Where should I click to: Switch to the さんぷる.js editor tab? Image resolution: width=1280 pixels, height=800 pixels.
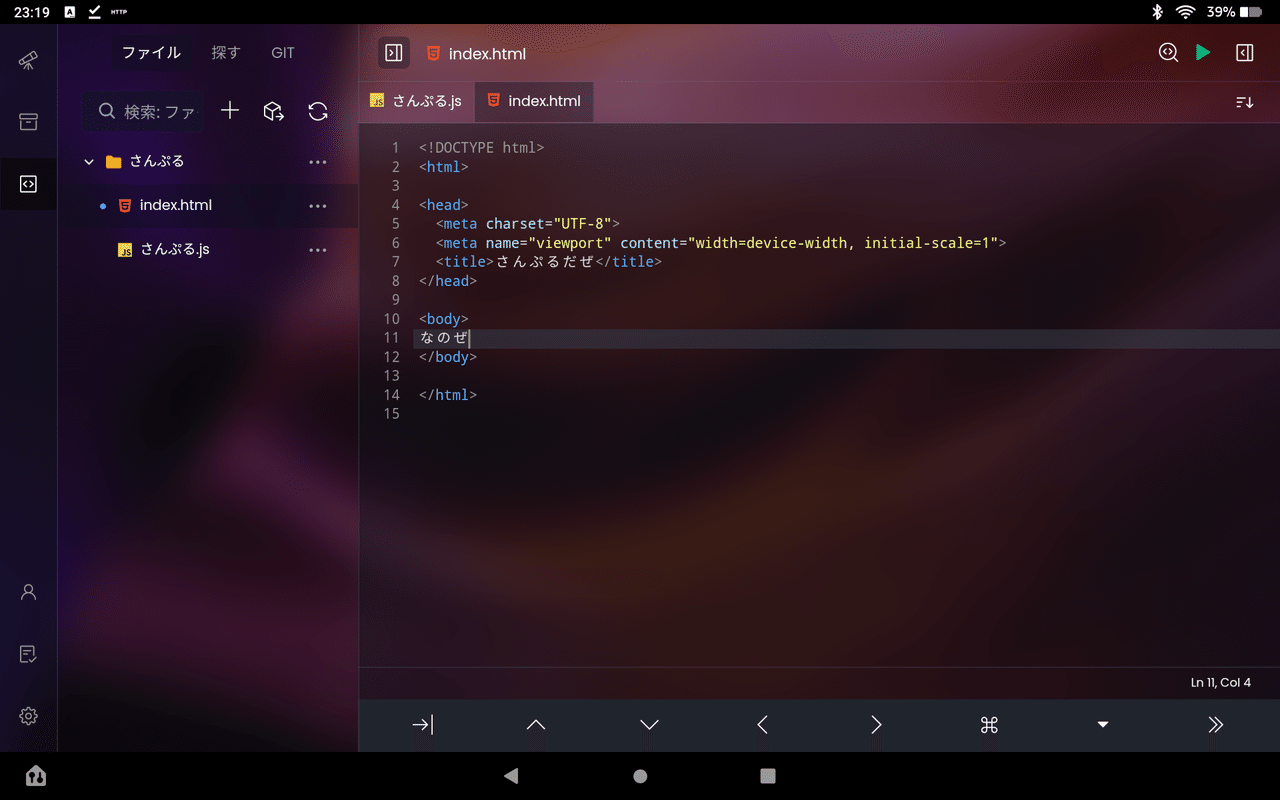click(x=417, y=101)
